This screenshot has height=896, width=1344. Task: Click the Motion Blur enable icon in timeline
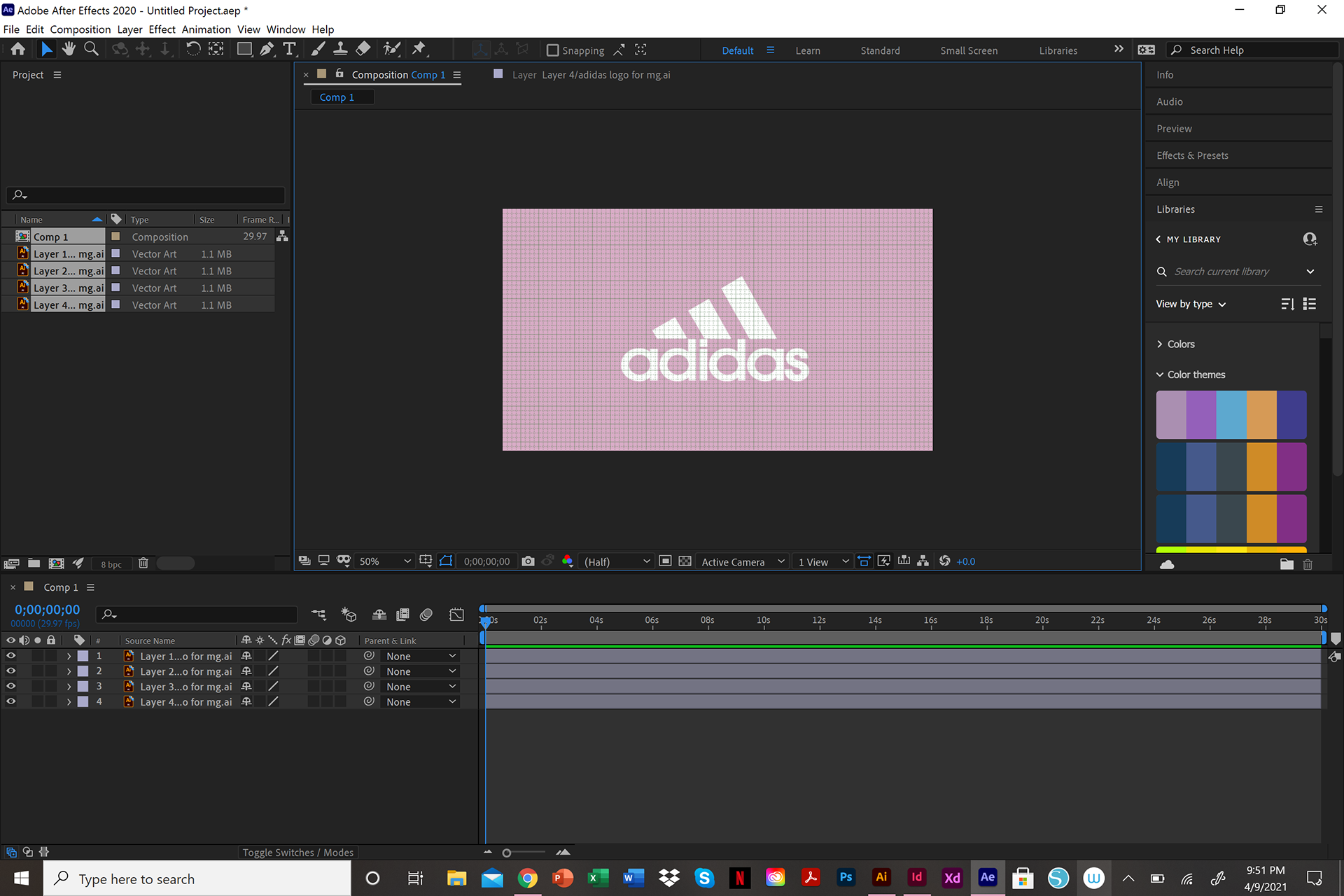426,615
